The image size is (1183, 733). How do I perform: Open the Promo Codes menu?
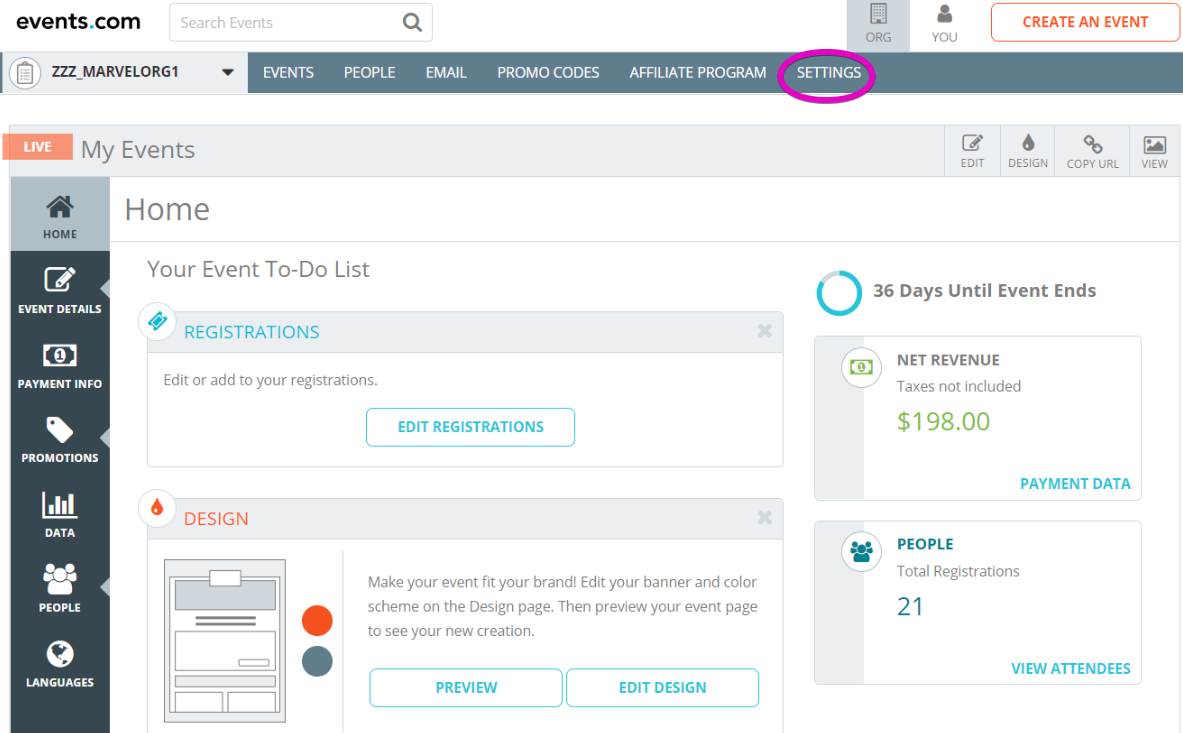point(548,73)
